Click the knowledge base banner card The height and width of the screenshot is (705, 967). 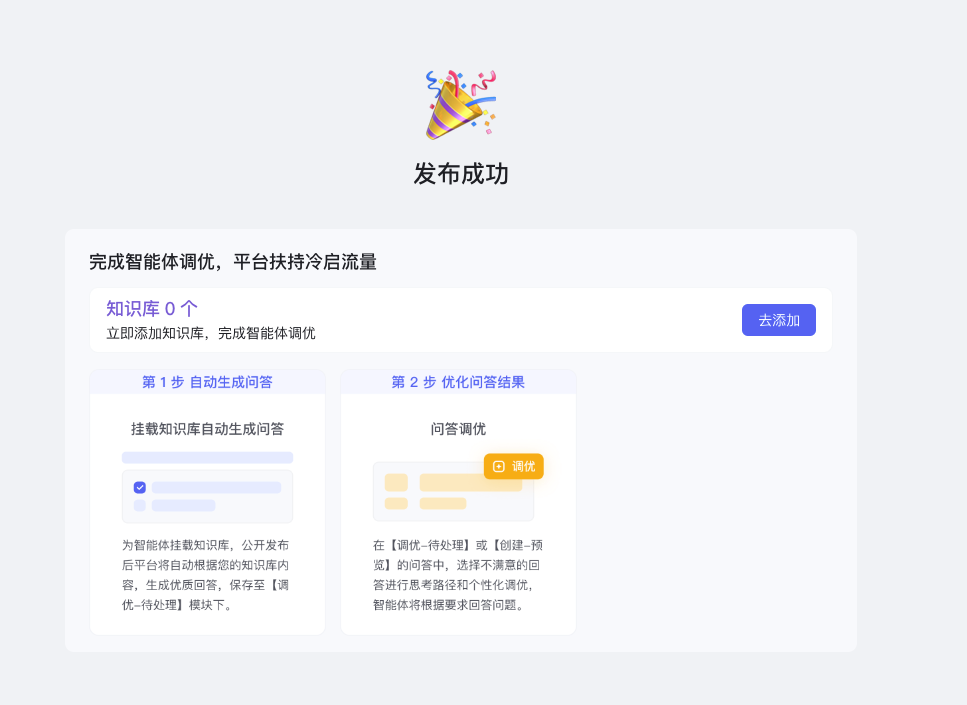pos(460,320)
